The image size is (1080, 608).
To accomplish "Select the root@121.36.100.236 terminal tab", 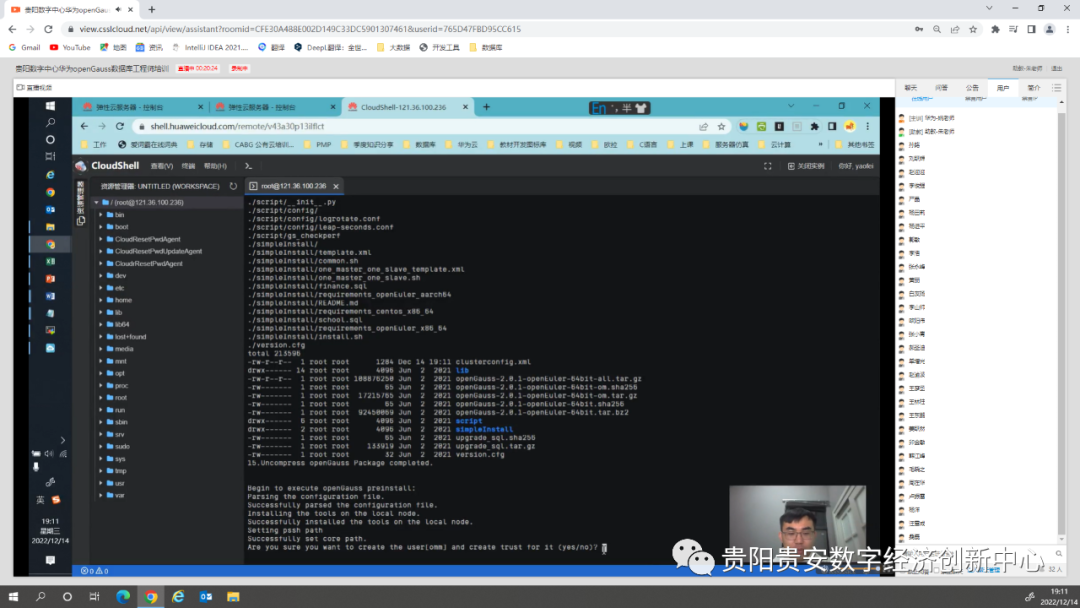I will (x=294, y=186).
